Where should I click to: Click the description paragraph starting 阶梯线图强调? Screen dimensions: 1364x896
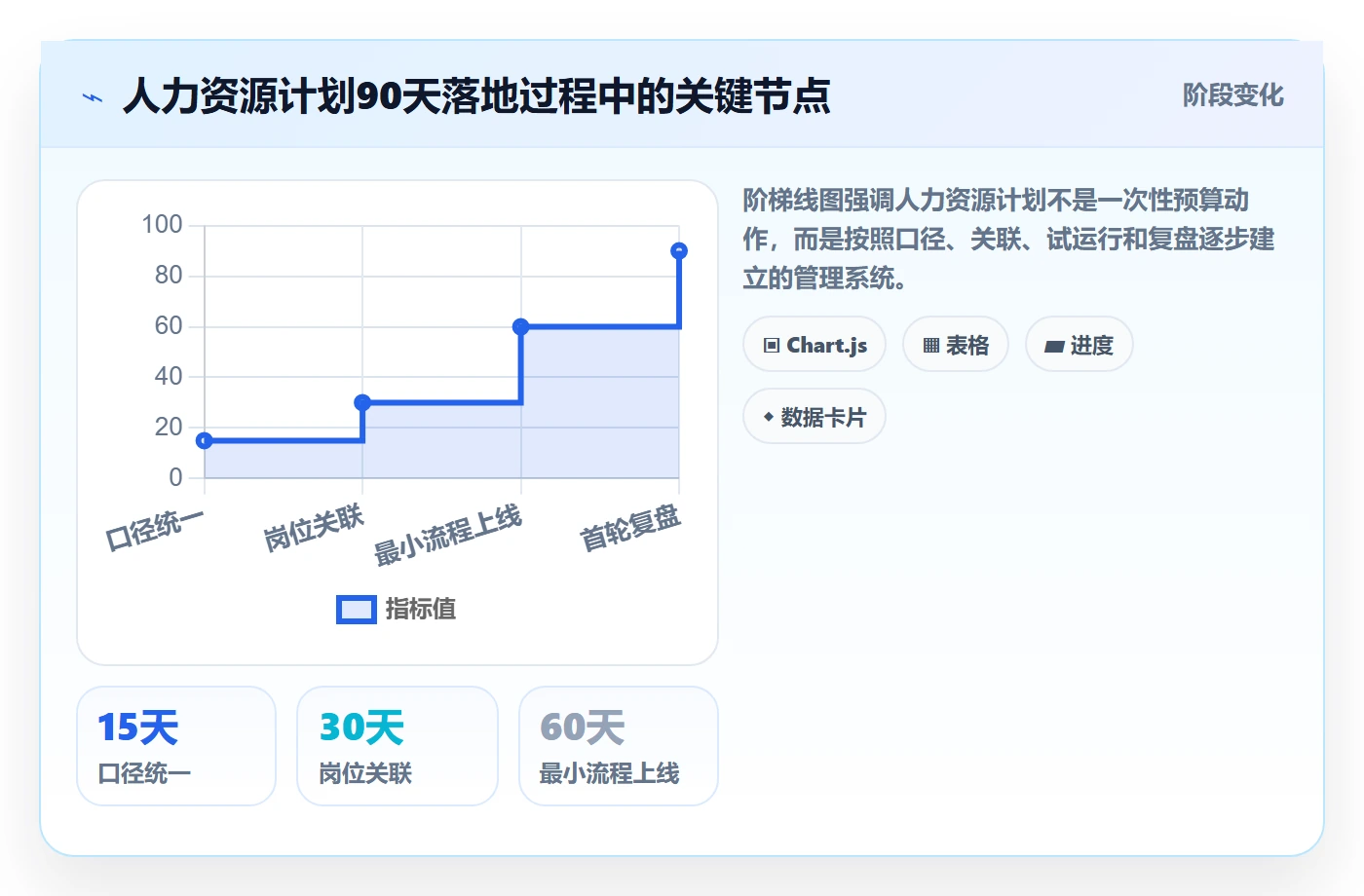point(1008,240)
